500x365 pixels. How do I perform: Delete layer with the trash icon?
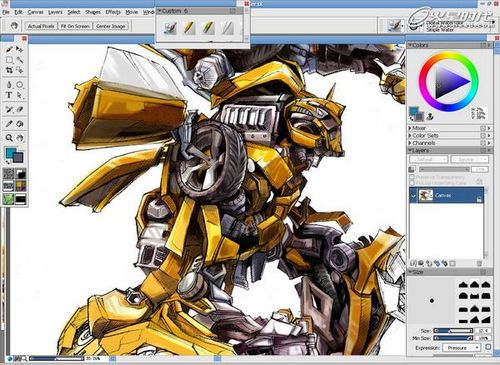click(479, 263)
